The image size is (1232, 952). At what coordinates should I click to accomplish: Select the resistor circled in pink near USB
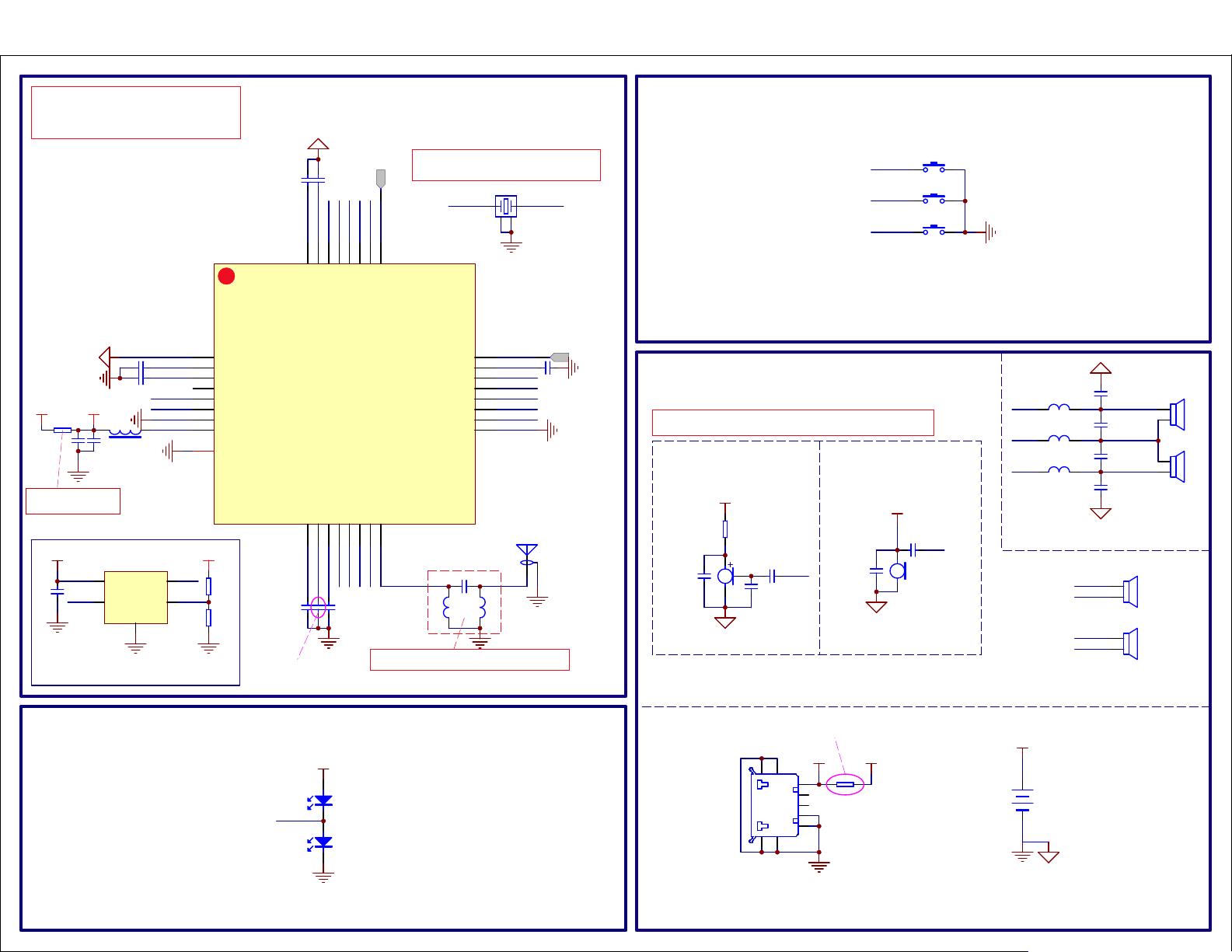click(x=845, y=785)
